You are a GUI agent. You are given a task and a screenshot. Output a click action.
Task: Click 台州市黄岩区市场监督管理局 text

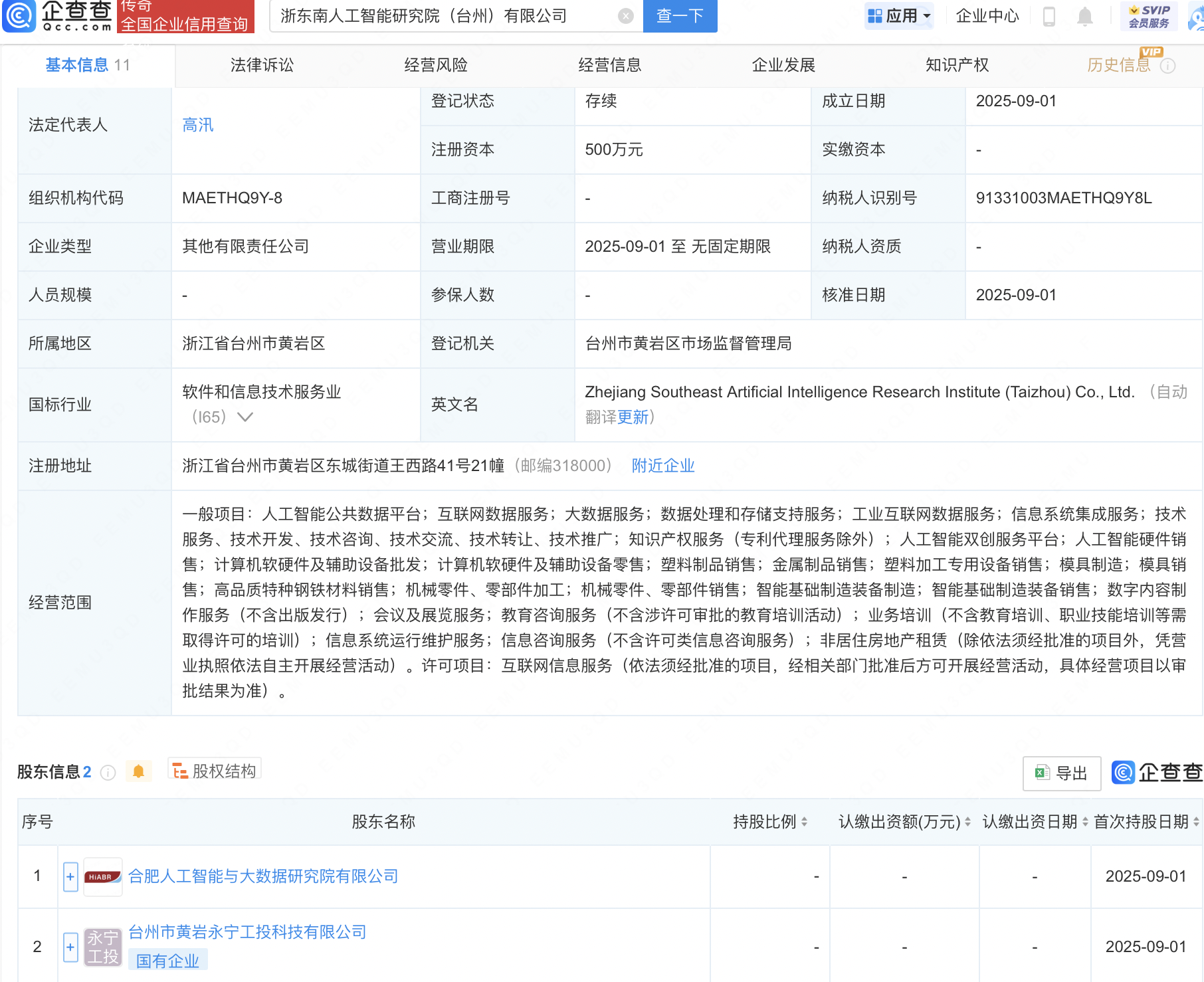688,344
